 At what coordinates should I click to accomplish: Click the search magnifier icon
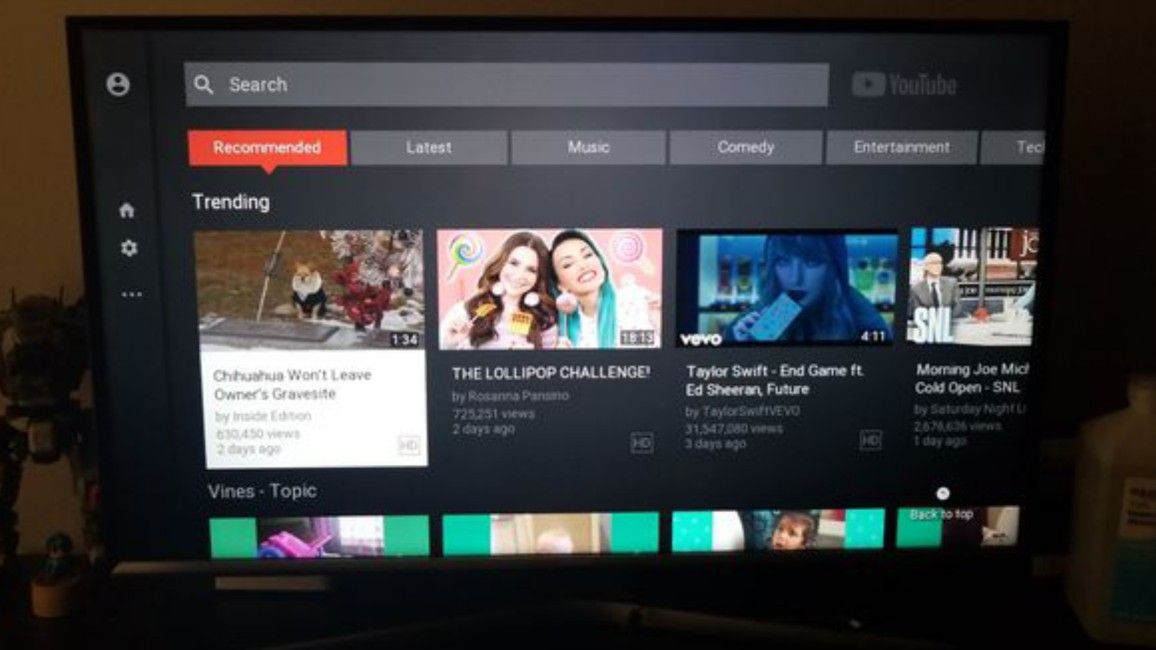pyautogui.click(x=204, y=85)
